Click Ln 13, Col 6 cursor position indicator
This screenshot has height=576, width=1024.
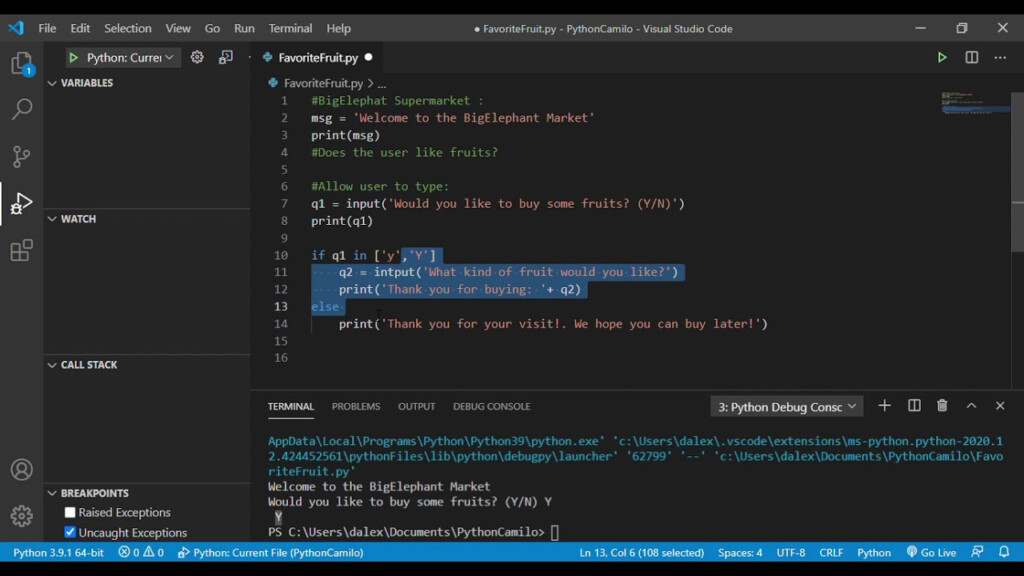pos(641,552)
